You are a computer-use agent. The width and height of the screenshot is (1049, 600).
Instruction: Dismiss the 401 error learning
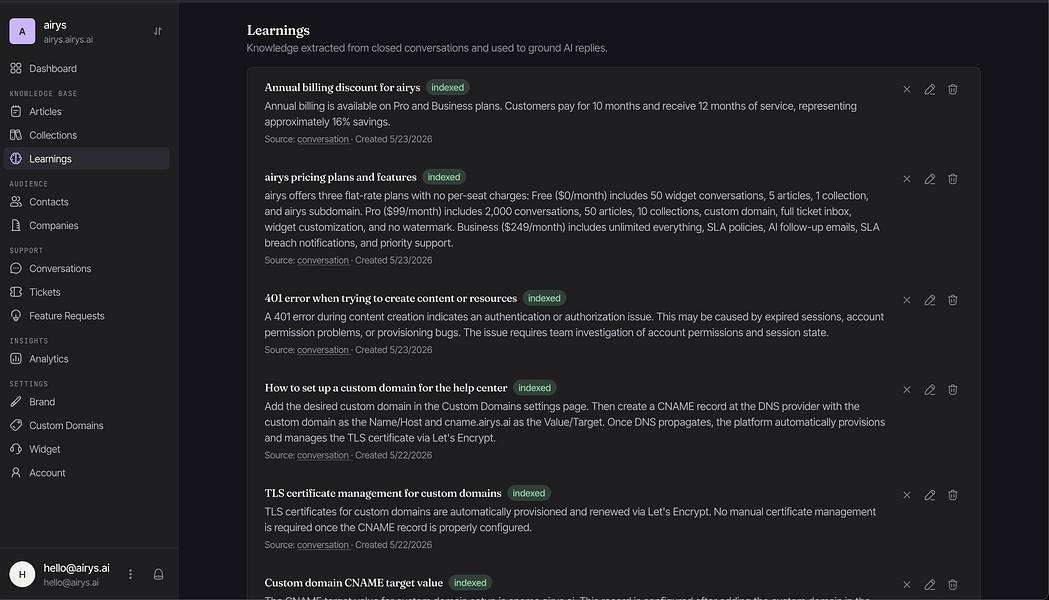click(x=907, y=300)
